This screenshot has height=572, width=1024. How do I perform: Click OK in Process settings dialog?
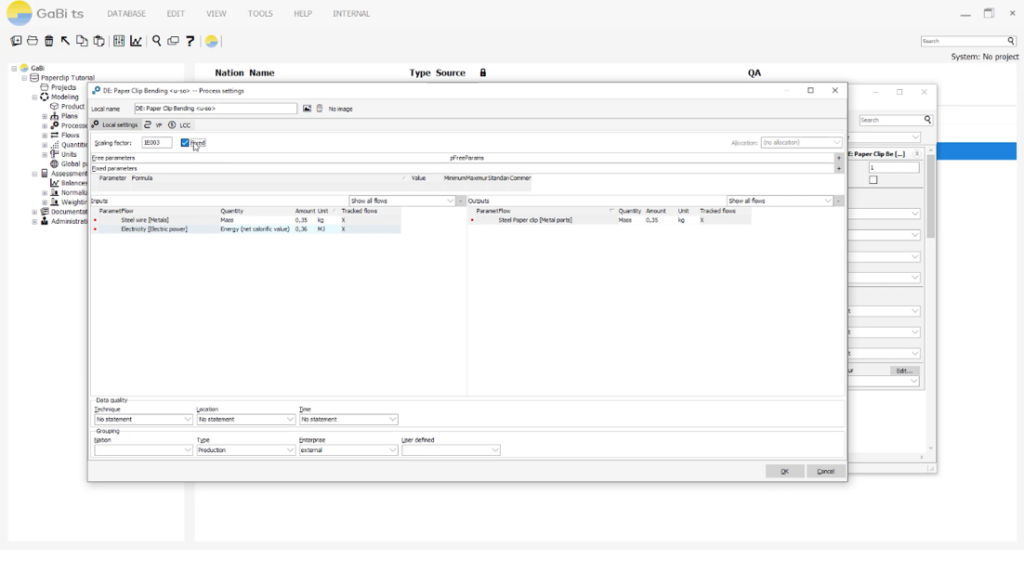[784, 471]
